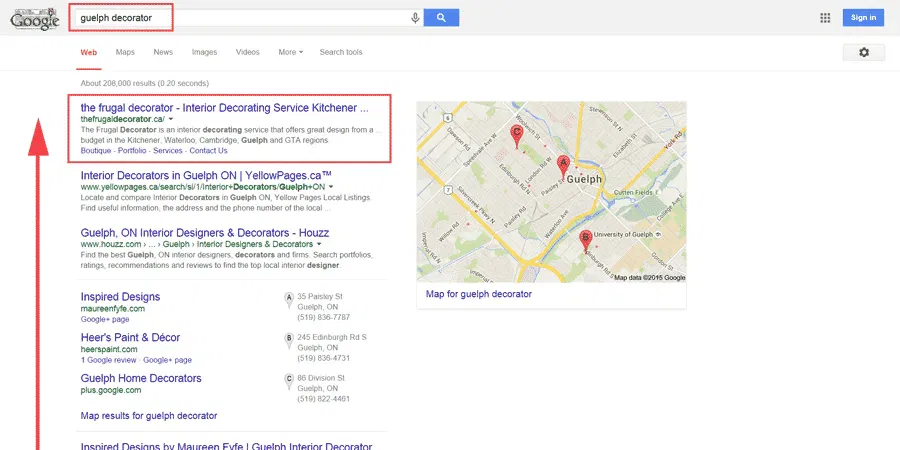Switch to the News tab
Viewport: 900px width, 450px height.
163,52
